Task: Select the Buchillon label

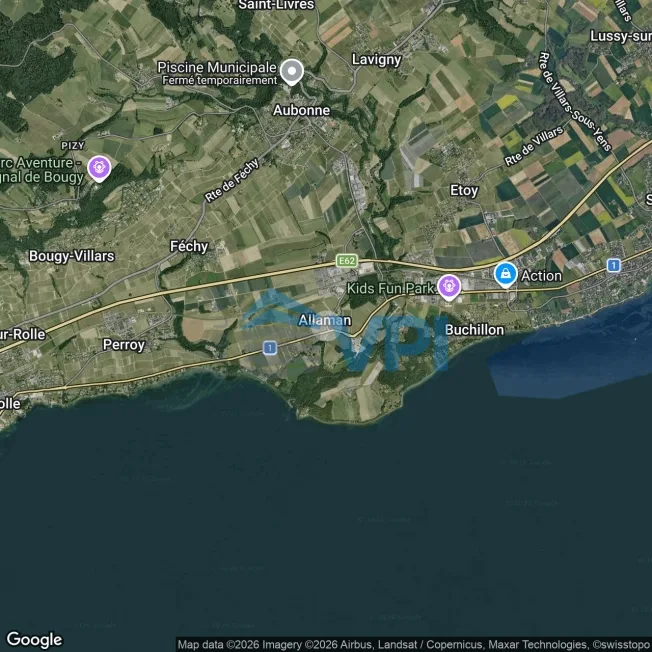Action: (474, 330)
